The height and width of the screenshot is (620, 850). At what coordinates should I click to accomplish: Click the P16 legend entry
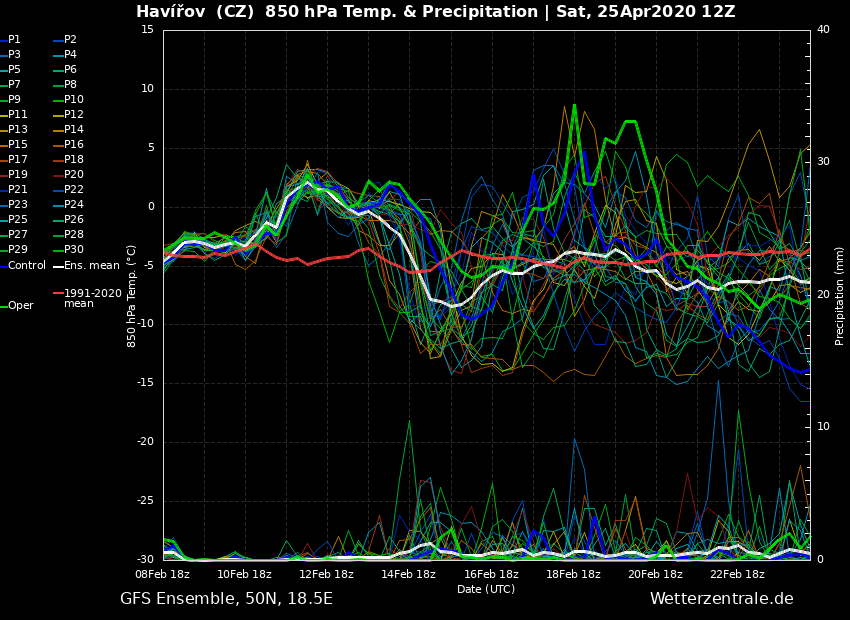73,145
